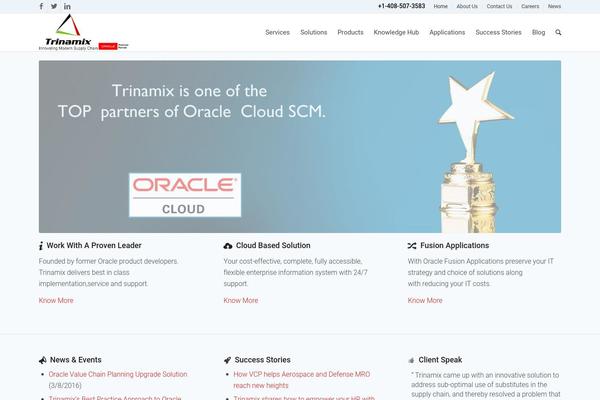Open the Blog page
600x400 pixels.
click(x=538, y=33)
